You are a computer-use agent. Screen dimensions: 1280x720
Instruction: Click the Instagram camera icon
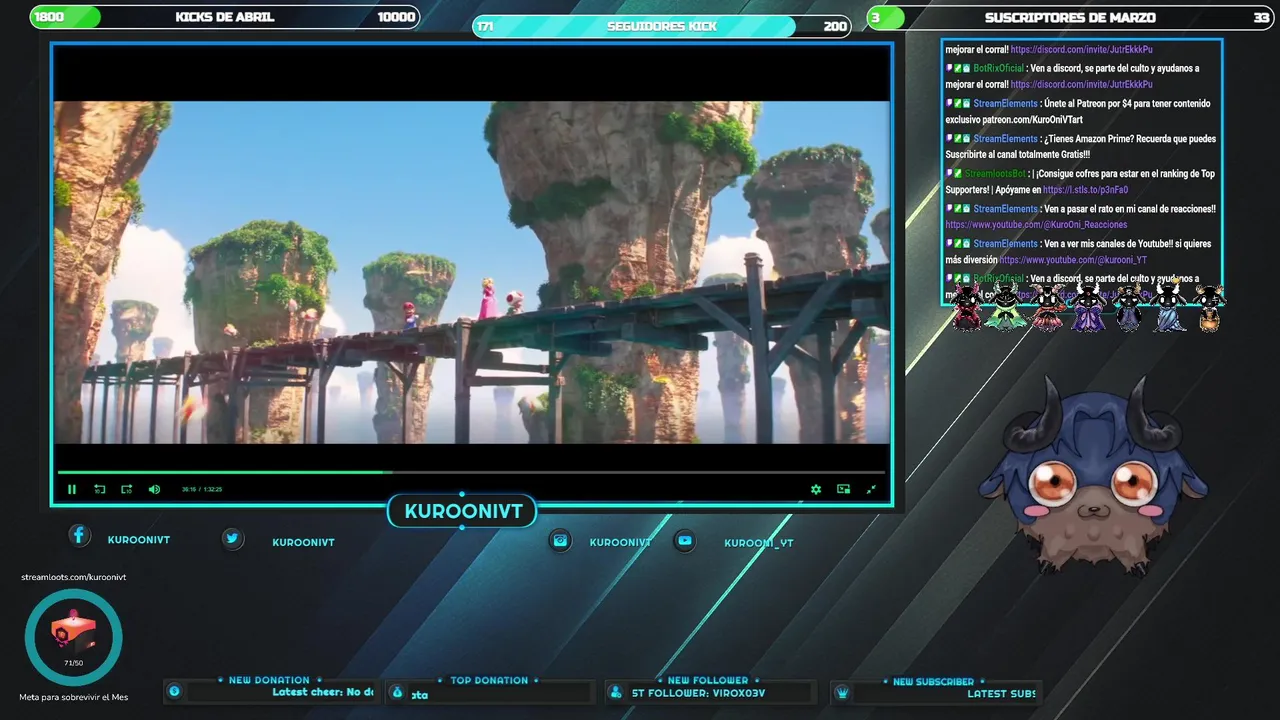point(561,540)
